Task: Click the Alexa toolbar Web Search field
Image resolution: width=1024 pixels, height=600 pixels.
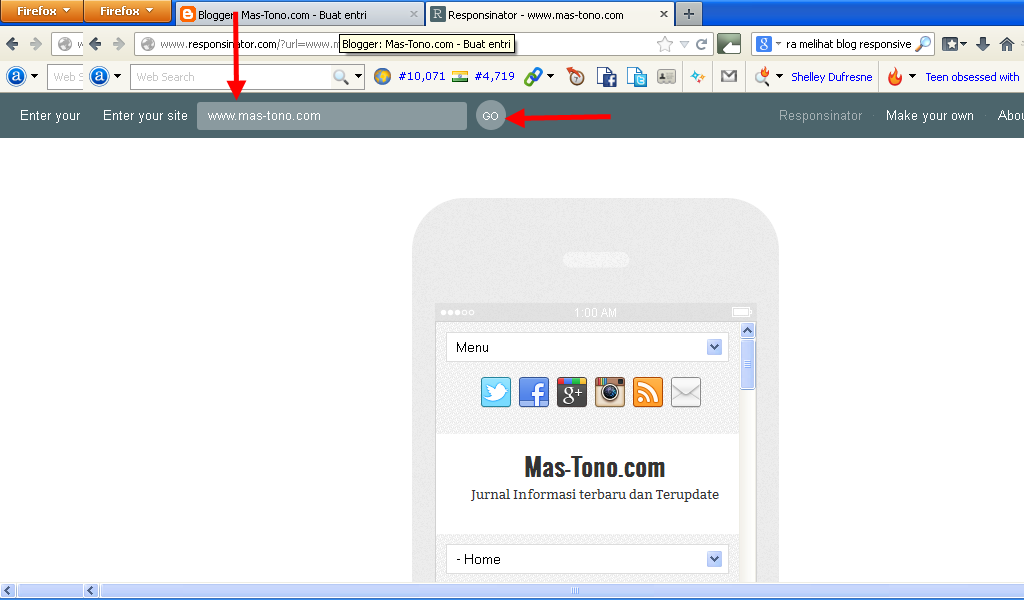Action: [x=231, y=77]
